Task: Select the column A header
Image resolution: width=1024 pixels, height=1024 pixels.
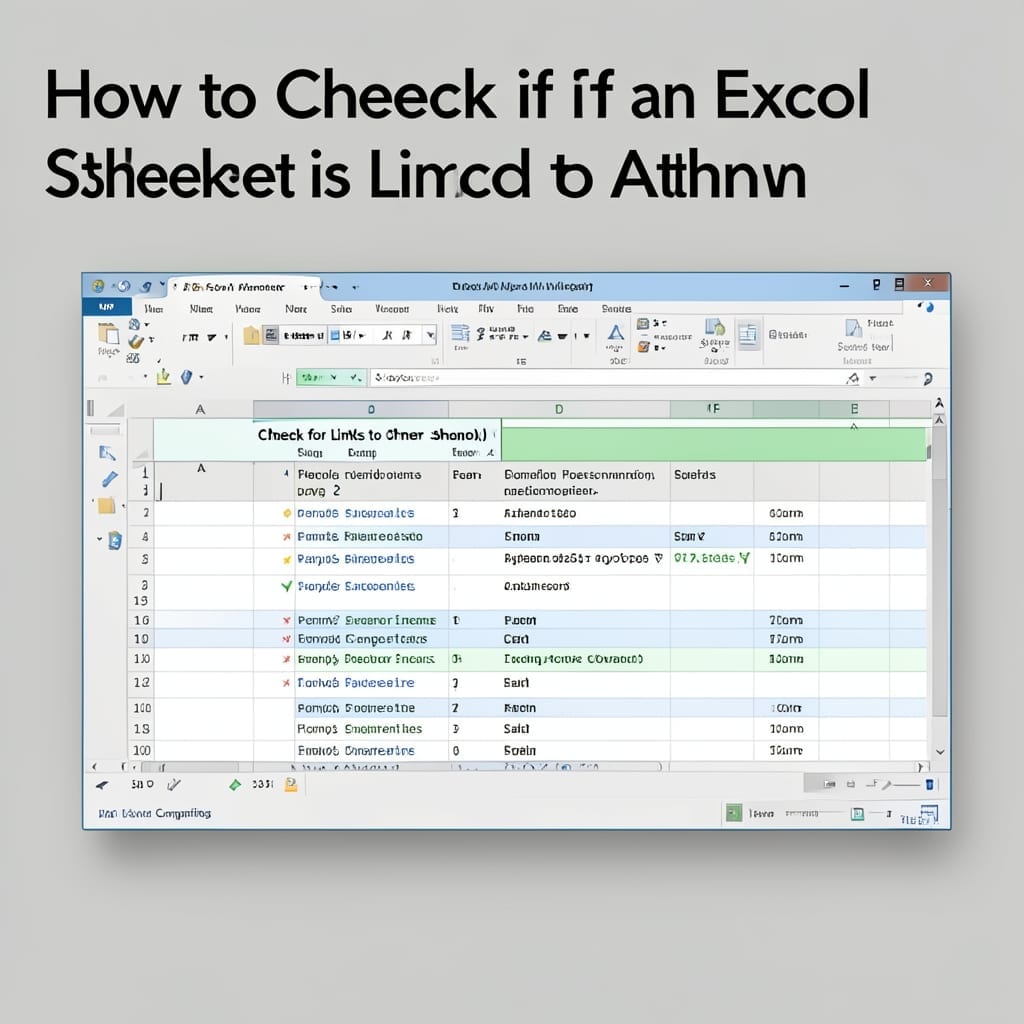Action: pyautogui.click(x=200, y=409)
